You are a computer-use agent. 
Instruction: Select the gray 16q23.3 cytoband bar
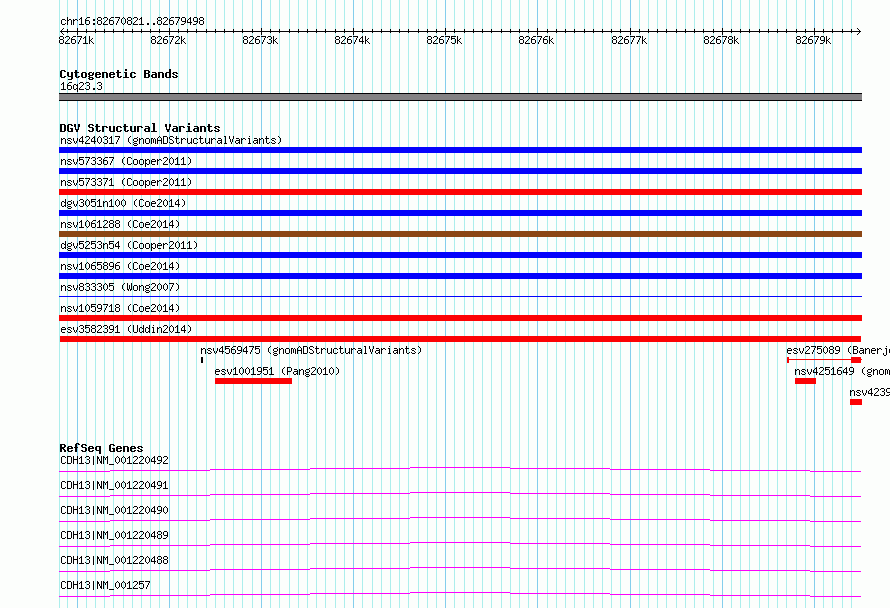460,97
